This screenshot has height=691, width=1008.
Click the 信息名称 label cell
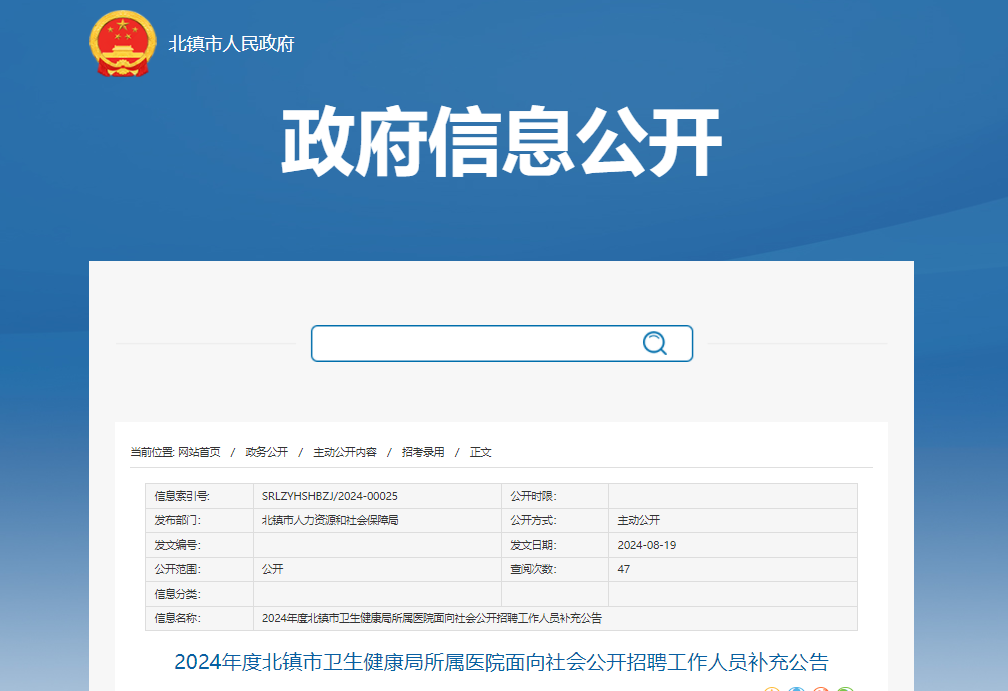[199, 618]
